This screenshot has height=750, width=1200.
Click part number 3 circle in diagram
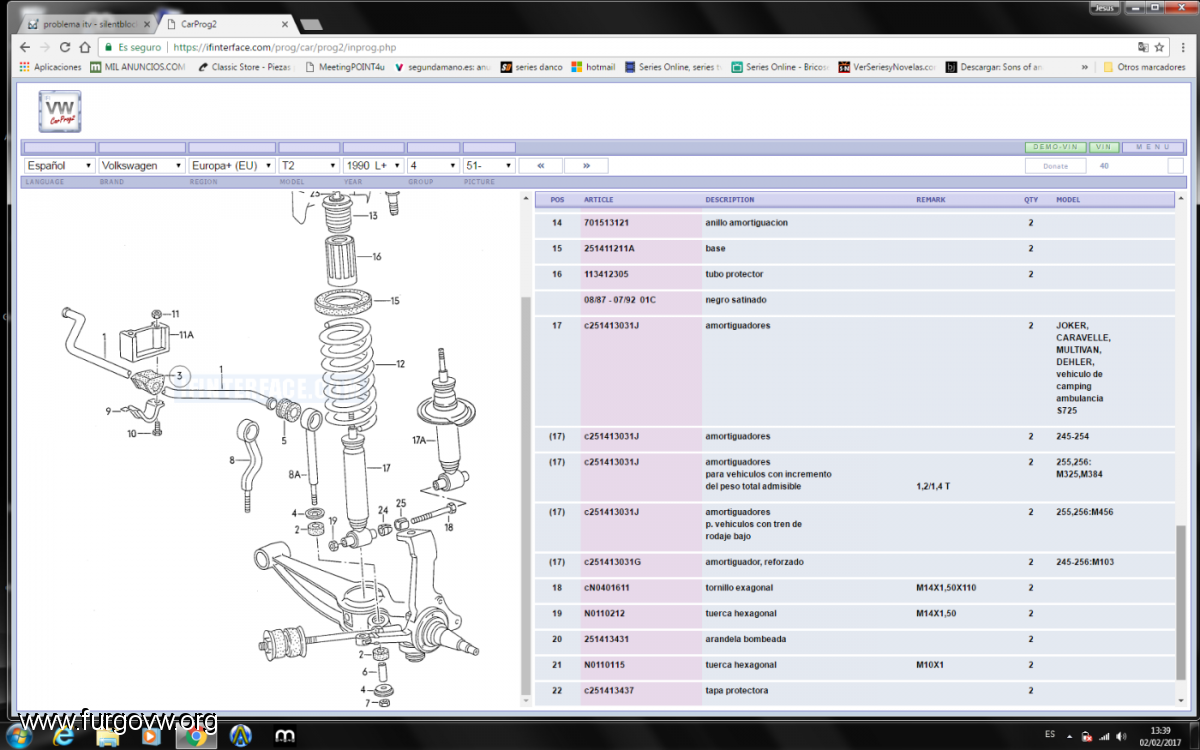click(x=178, y=375)
